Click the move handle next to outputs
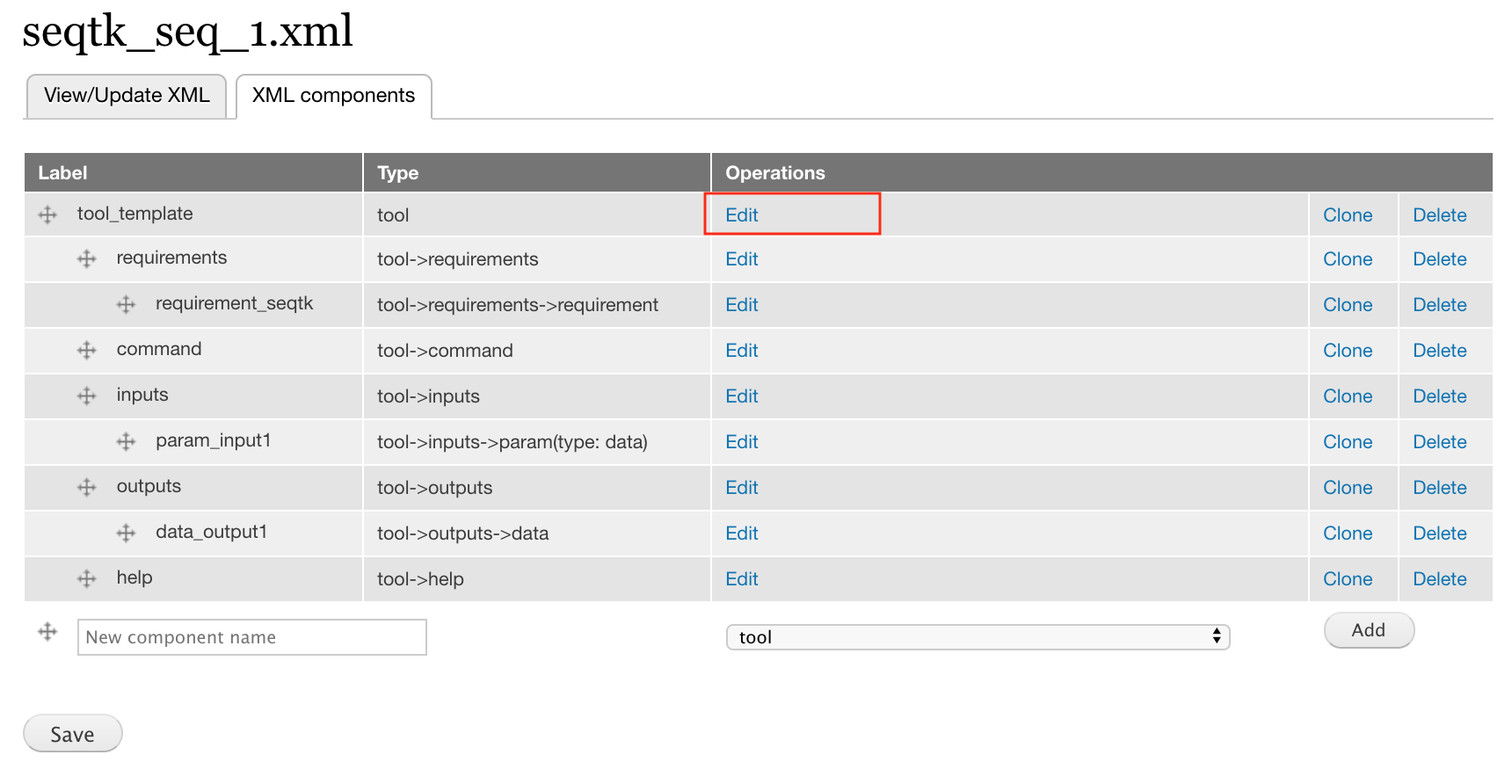Image resolution: width=1512 pixels, height=784 pixels. (86, 487)
